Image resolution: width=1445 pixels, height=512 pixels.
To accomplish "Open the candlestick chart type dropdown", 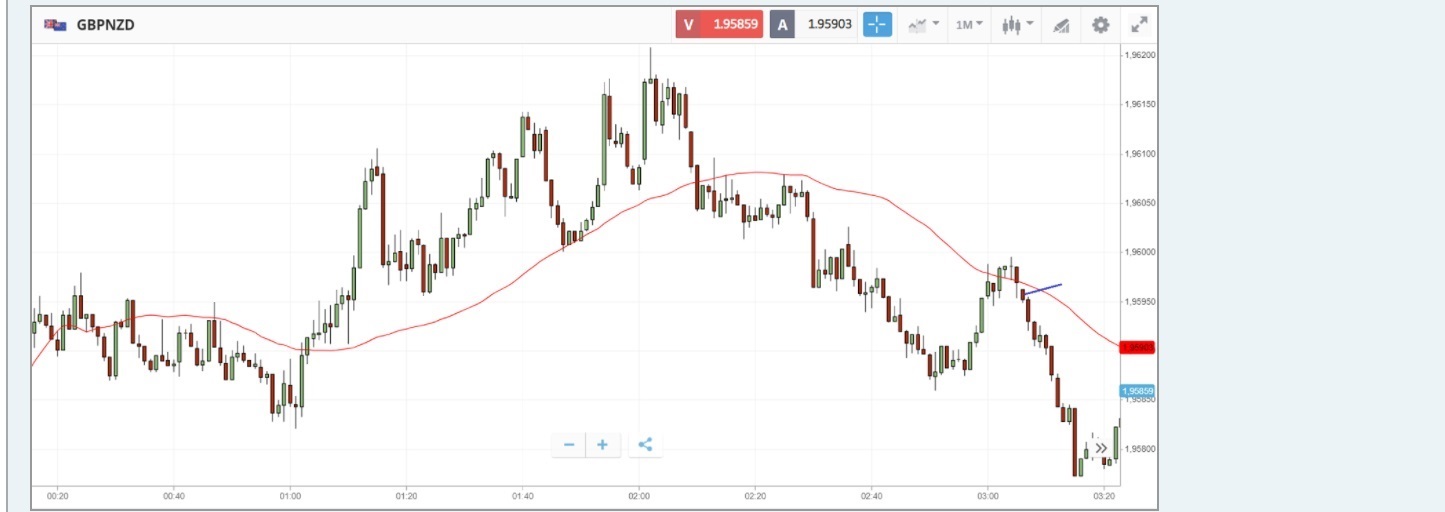I will point(1018,25).
